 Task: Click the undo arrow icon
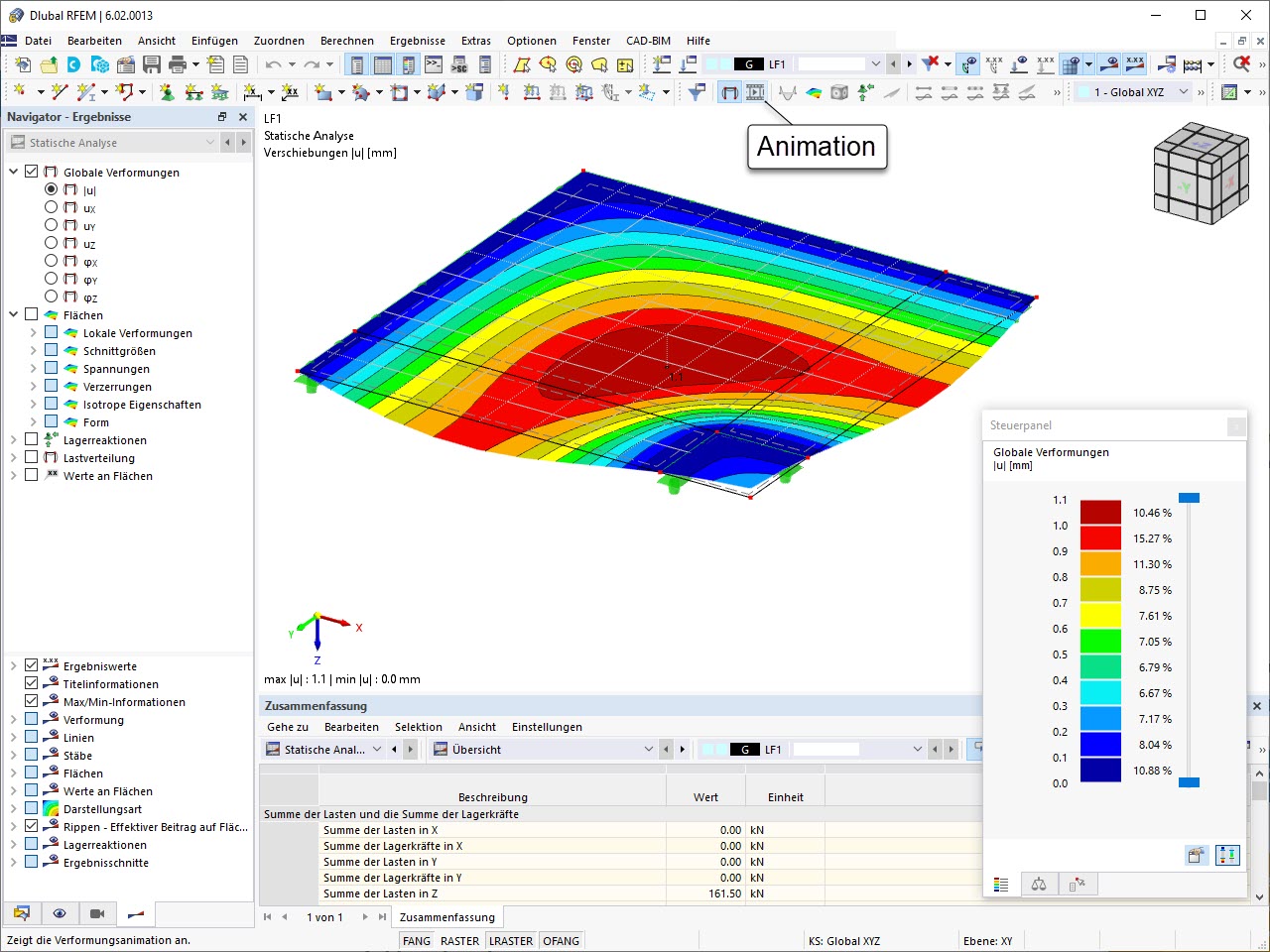[273, 64]
